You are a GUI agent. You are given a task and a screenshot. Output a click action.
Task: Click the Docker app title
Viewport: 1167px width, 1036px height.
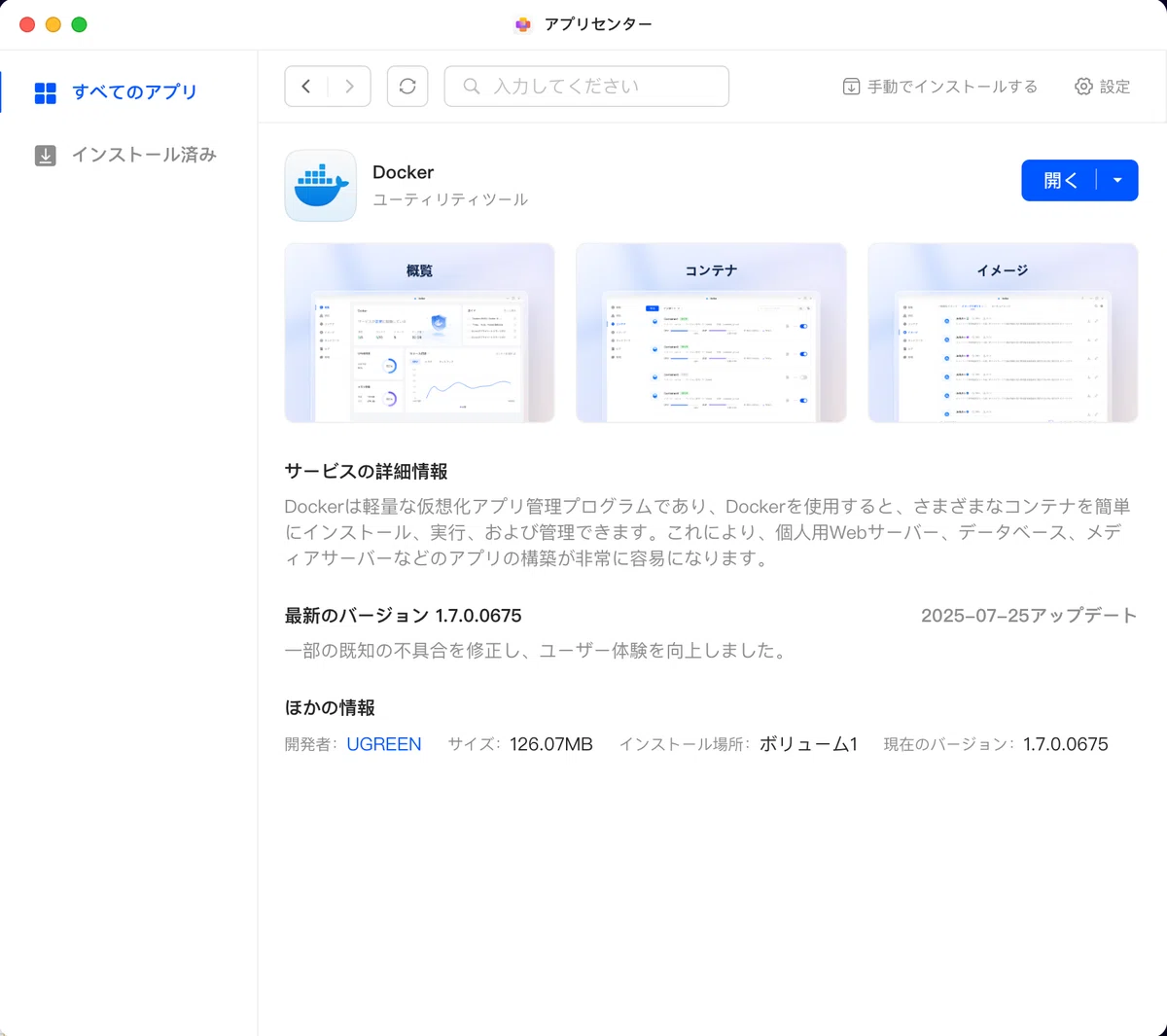click(x=403, y=172)
